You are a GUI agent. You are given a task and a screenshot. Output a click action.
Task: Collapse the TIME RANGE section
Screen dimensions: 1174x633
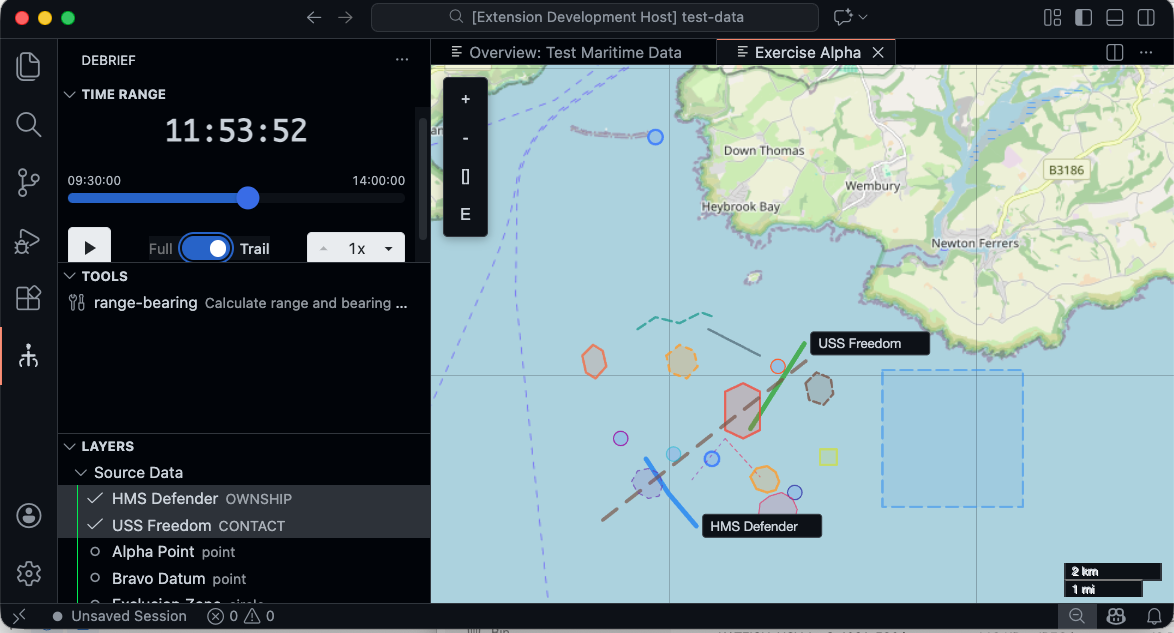(69, 93)
